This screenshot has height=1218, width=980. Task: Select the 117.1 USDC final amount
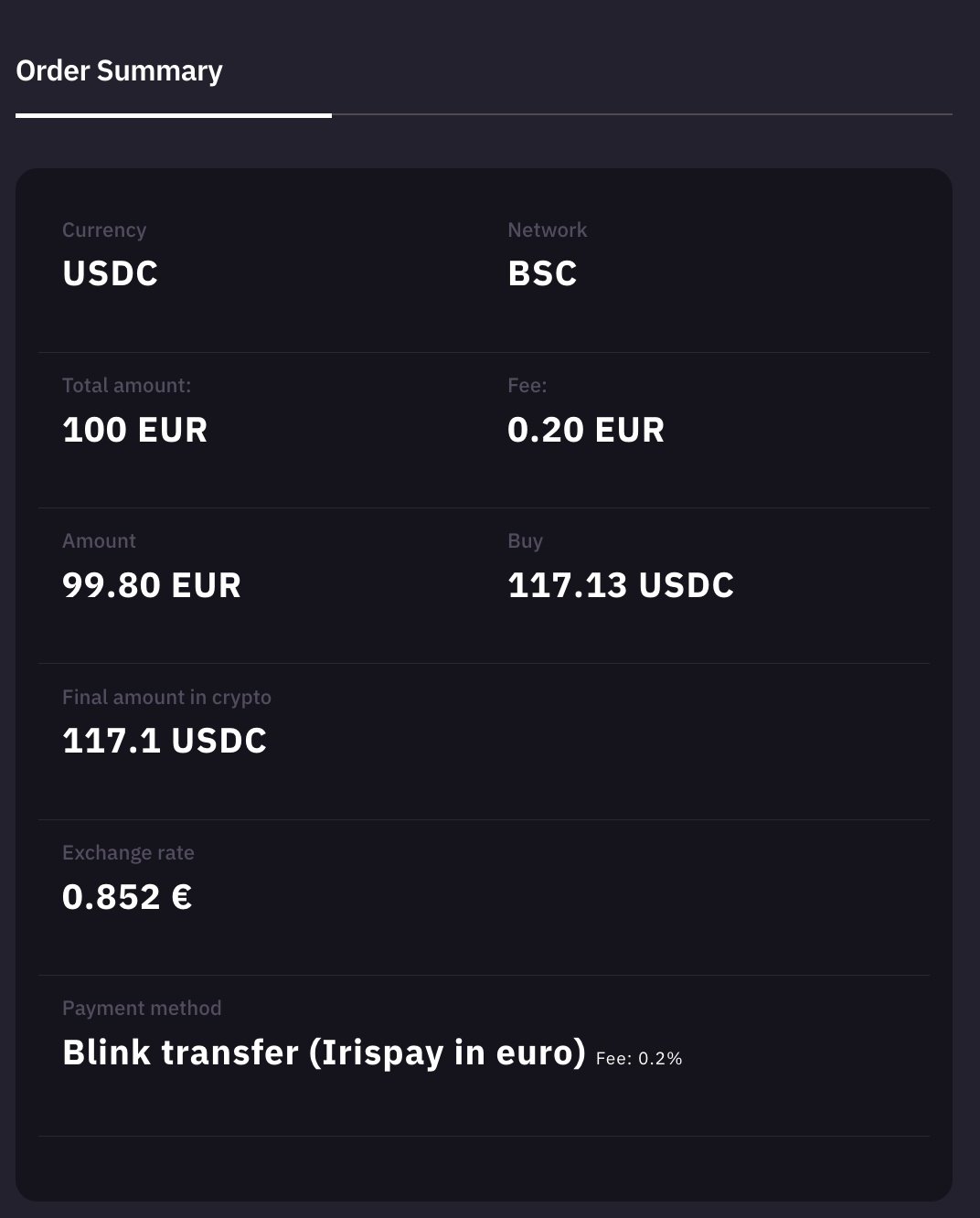point(165,741)
